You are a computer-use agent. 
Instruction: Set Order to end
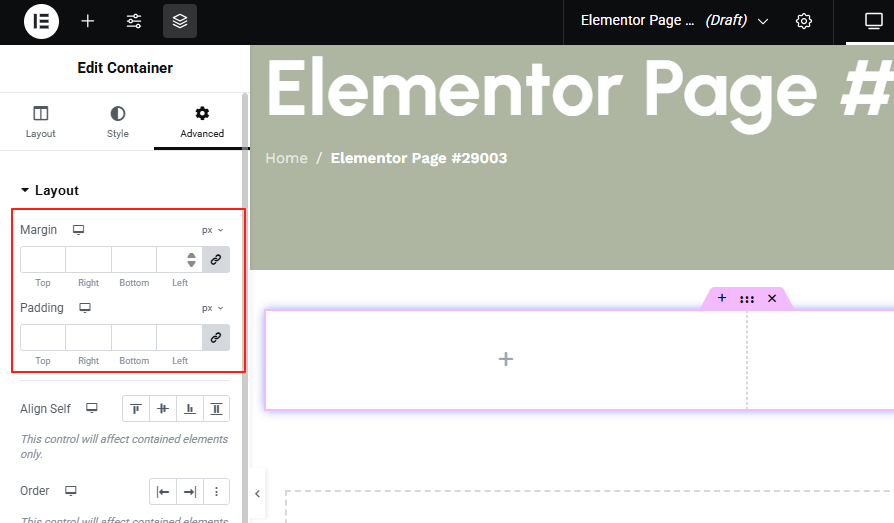190,492
